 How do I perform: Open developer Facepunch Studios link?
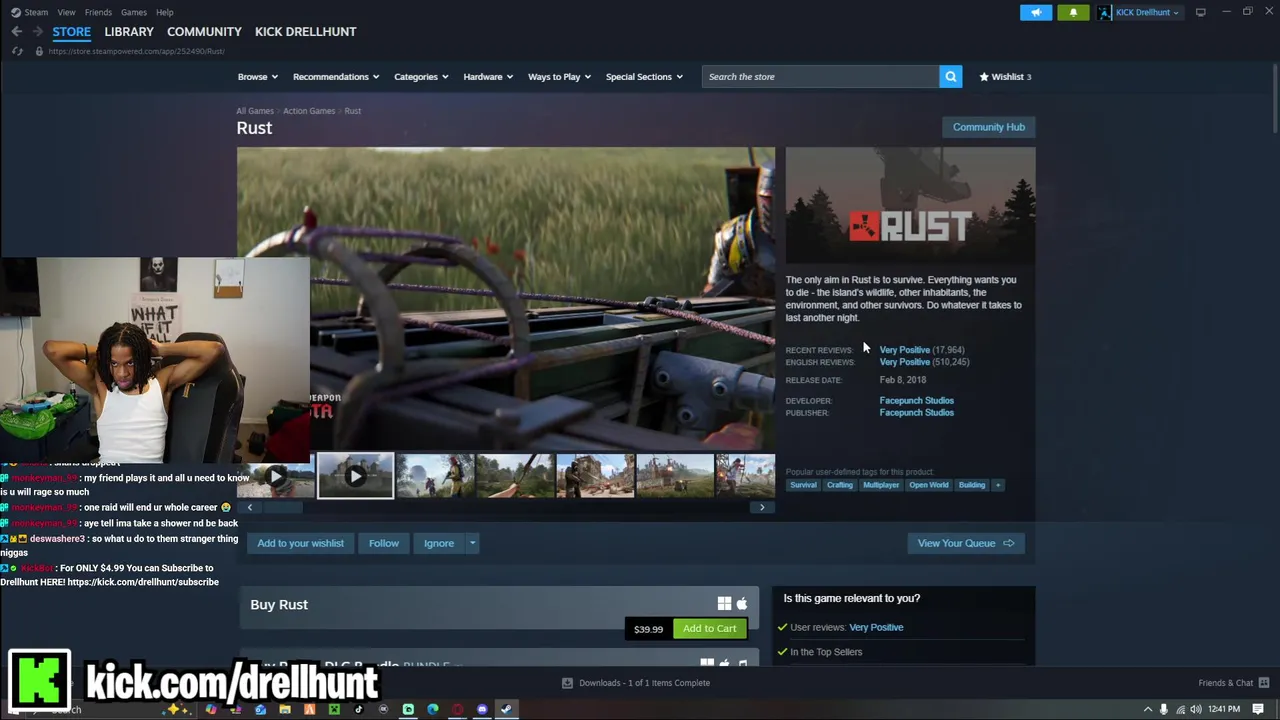[916, 401]
